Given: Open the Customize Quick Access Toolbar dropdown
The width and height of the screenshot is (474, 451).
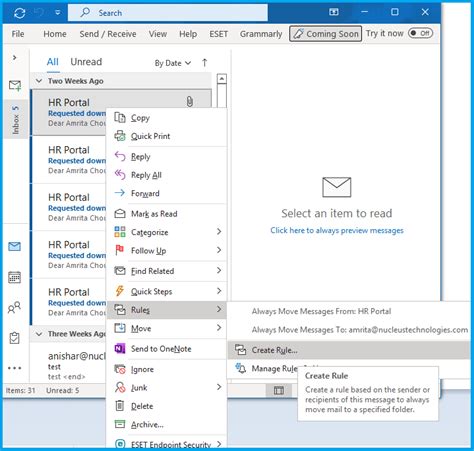Looking at the screenshot, I should [x=58, y=13].
